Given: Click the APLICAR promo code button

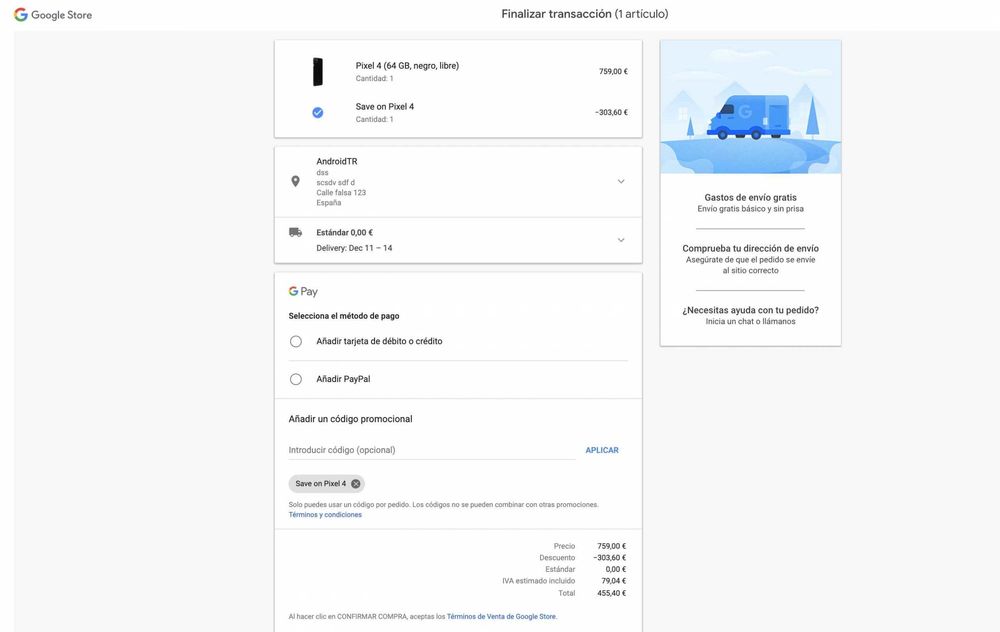Looking at the screenshot, I should [x=602, y=450].
